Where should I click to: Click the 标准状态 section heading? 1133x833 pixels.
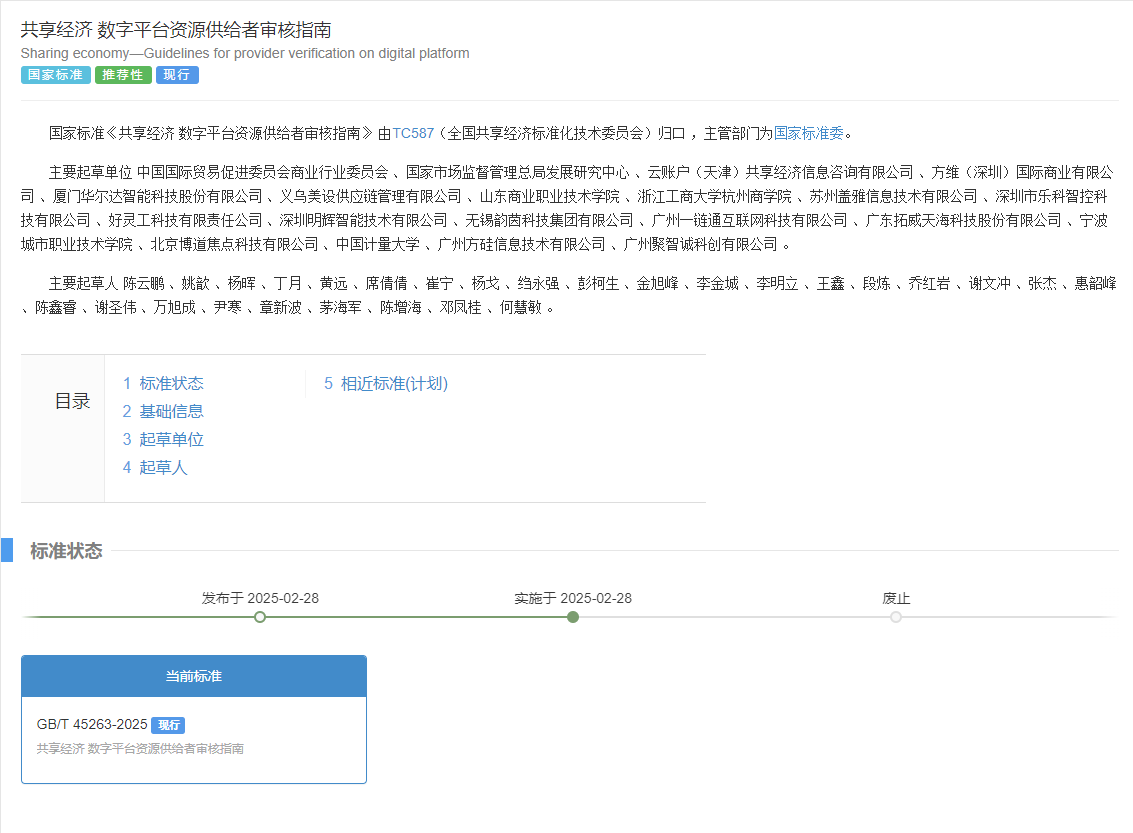(x=66, y=551)
